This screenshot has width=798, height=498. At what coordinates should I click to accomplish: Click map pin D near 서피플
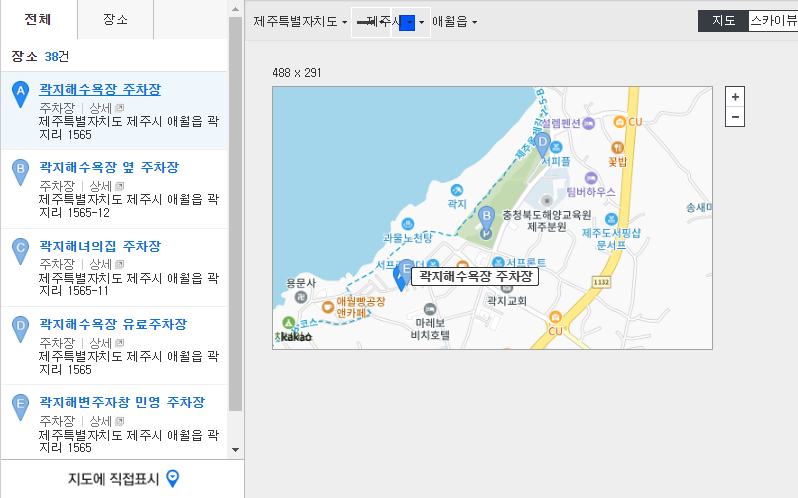click(543, 145)
